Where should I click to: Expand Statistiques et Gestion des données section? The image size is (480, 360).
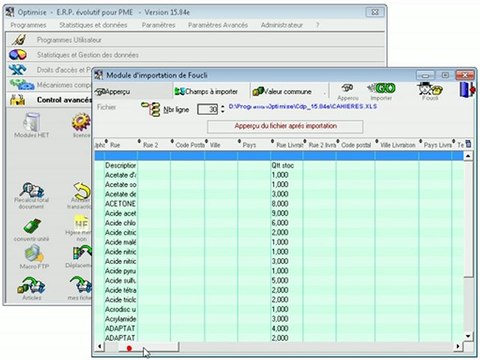tap(195, 55)
